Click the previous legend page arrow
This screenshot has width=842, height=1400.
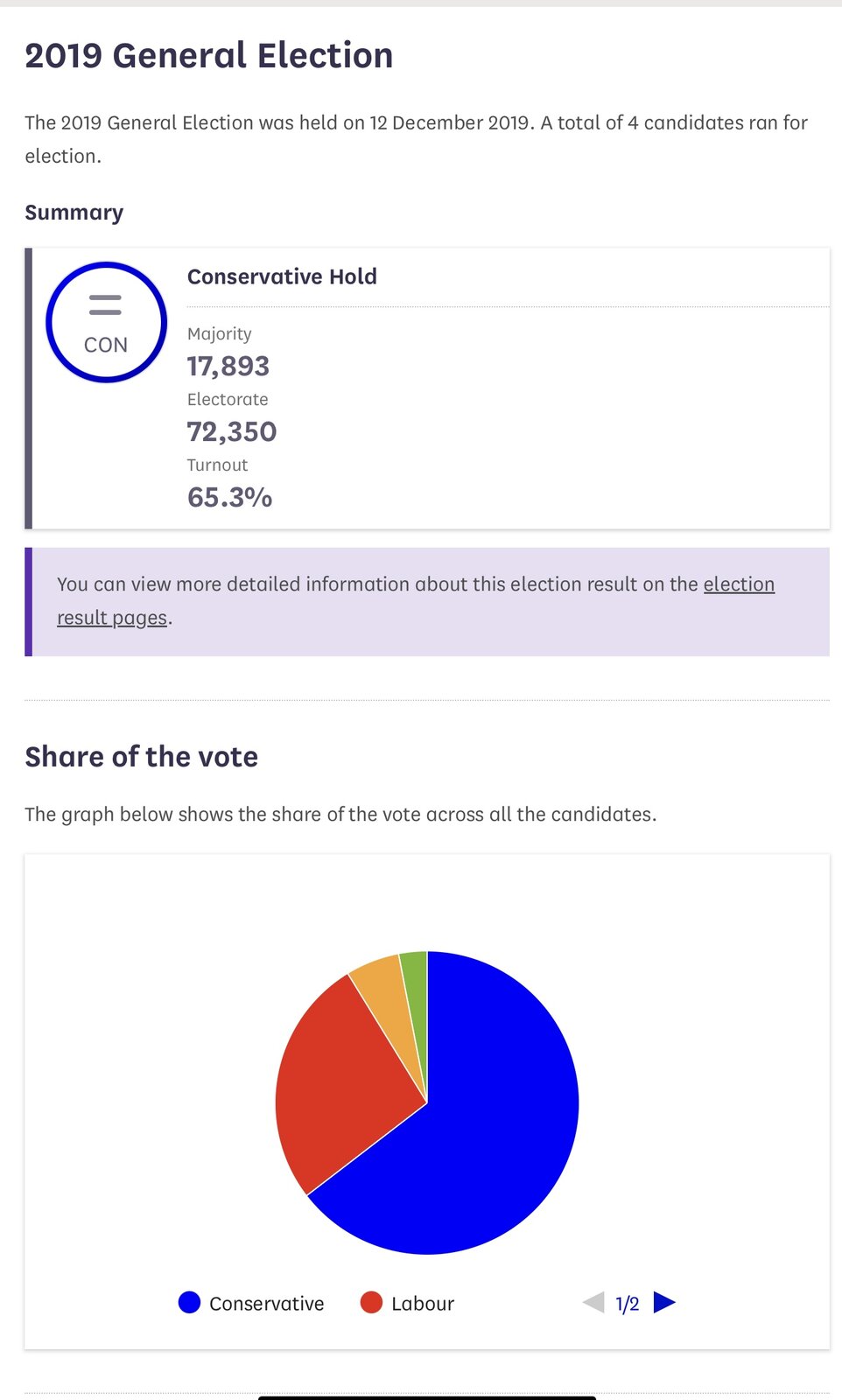593,1303
